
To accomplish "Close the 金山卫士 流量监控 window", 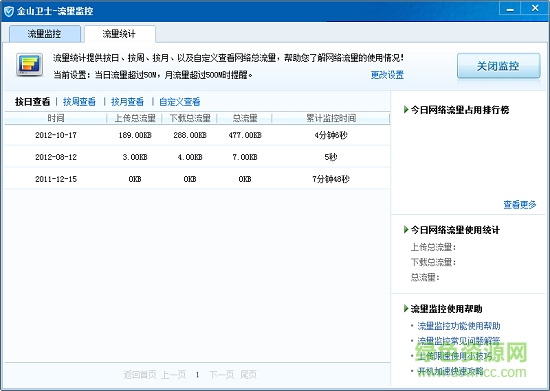I will click(x=535, y=8).
